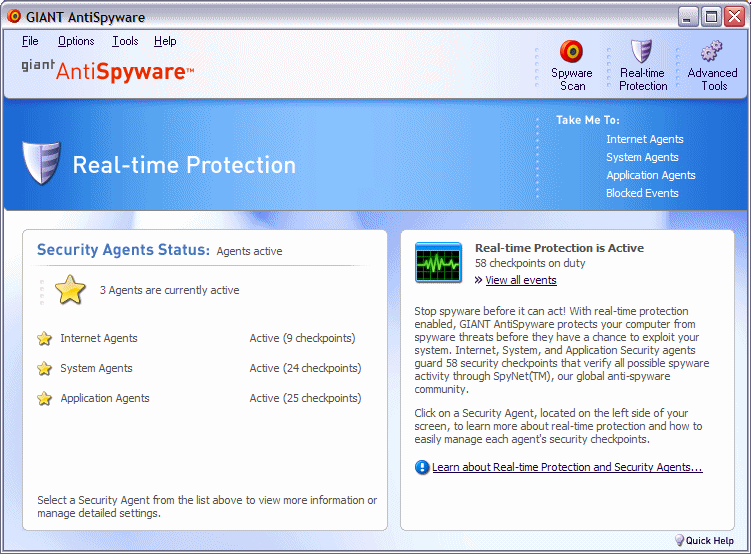Viewport: 751px width, 554px height.
Task: Click the 'Security Agents Status:' heading
Action: click(x=124, y=249)
